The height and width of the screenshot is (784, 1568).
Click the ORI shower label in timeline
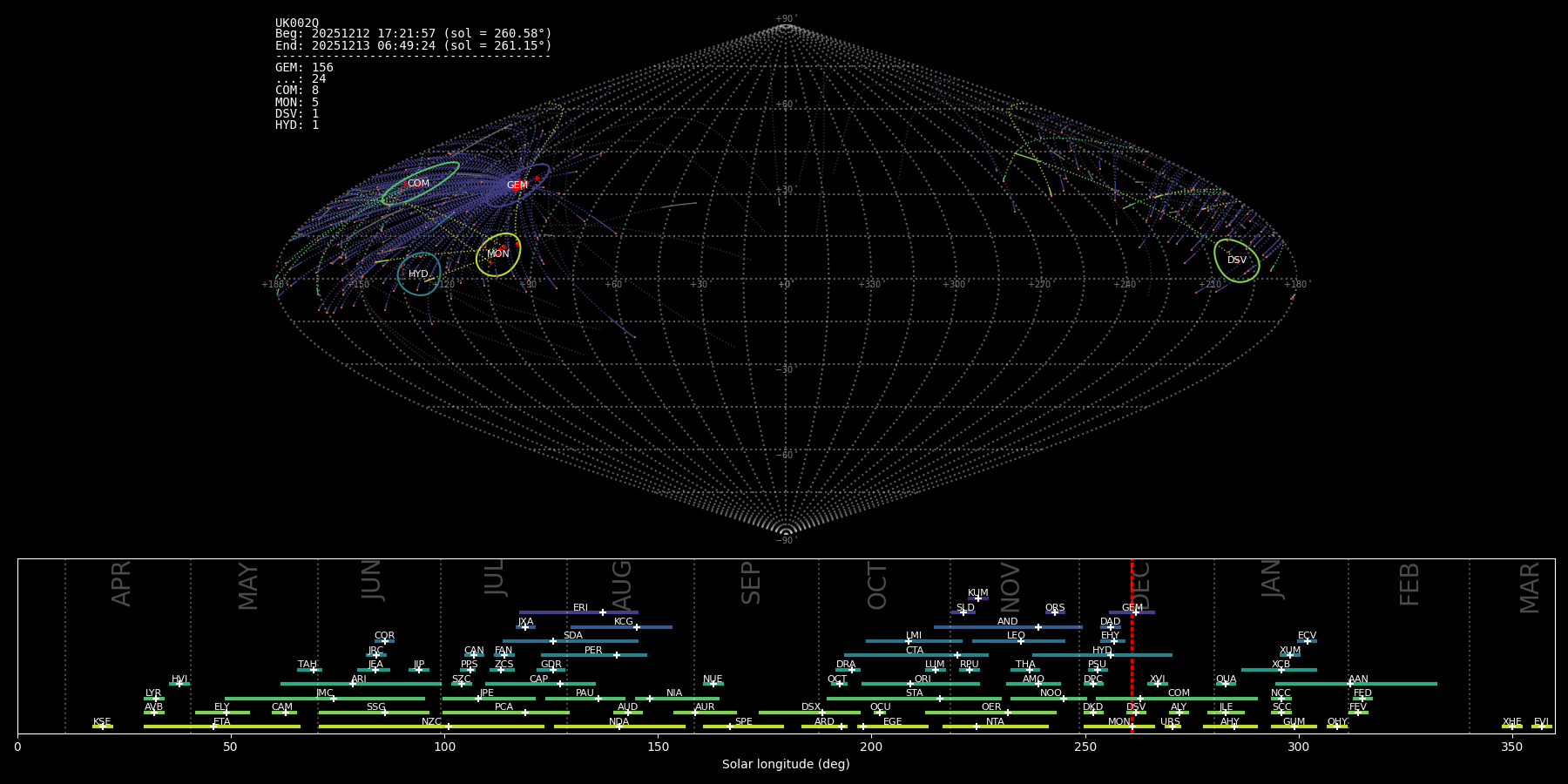pyautogui.click(x=923, y=679)
